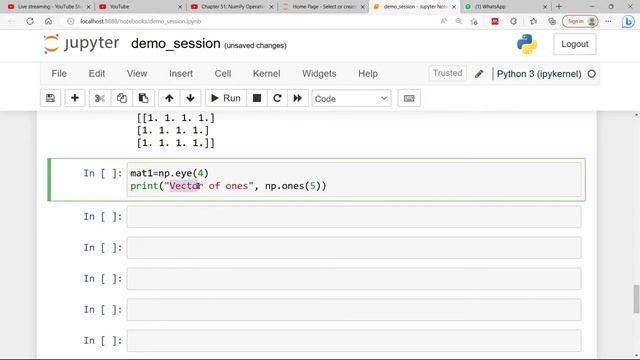Click the Python logo icon
Screen dimensions: 640x360
(527, 44)
